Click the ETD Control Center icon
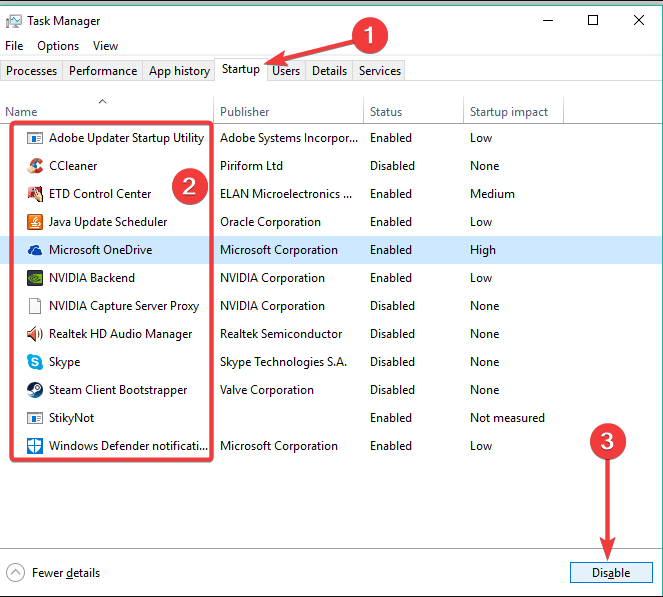 [x=35, y=194]
